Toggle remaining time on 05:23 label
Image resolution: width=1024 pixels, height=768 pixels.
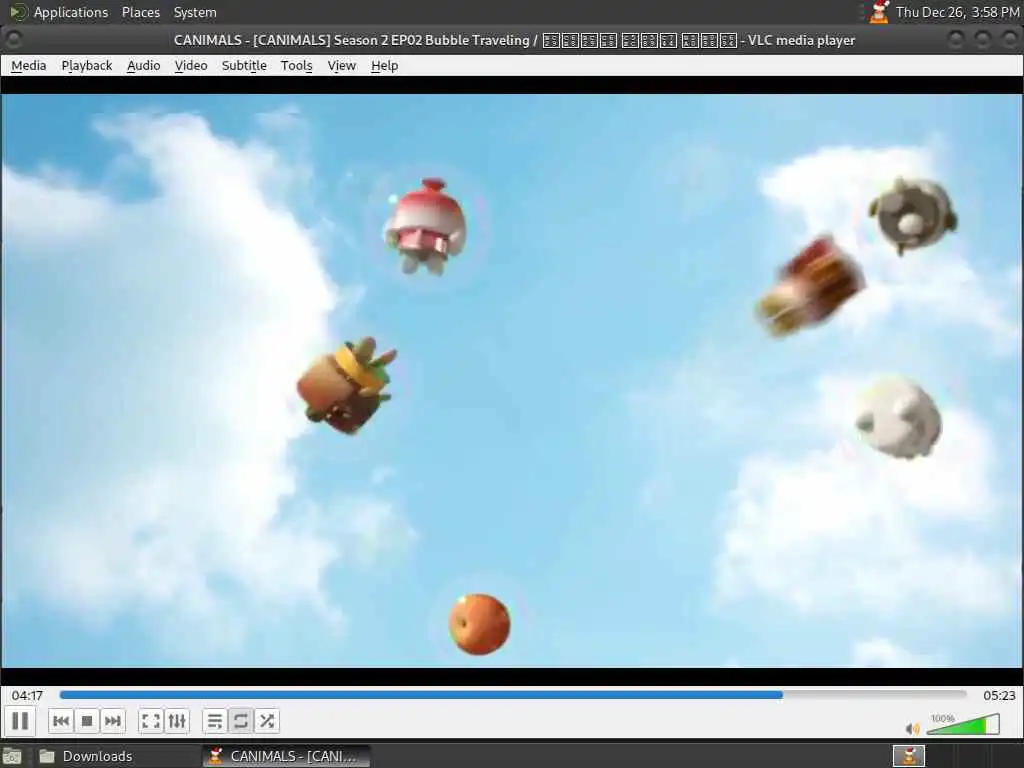pos(999,696)
